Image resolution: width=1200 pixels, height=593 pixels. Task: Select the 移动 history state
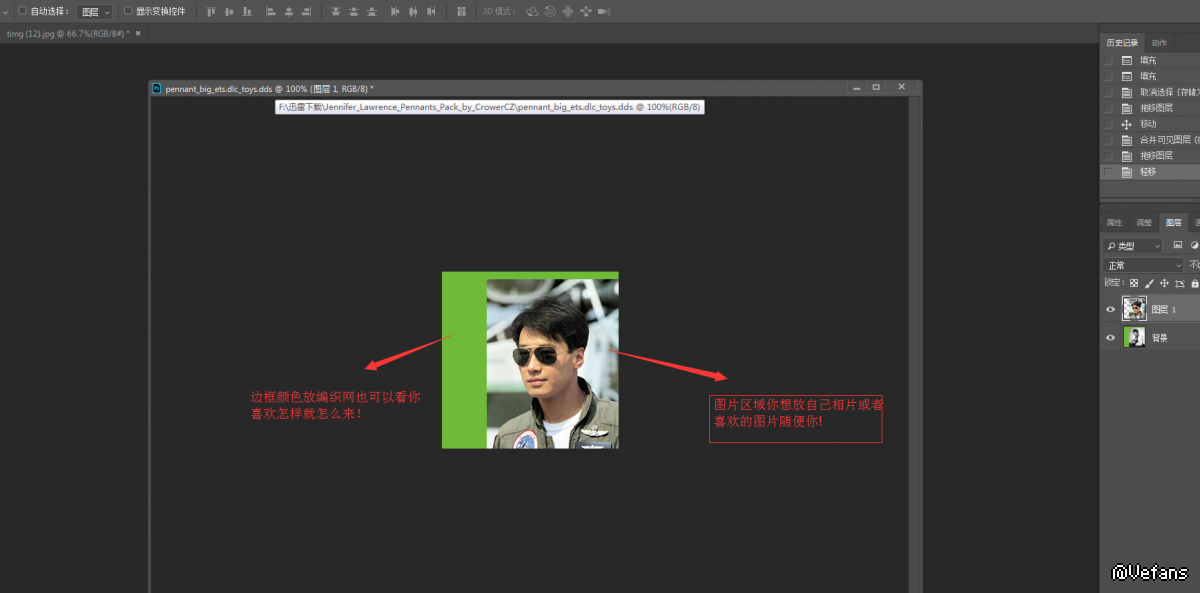(1148, 124)
